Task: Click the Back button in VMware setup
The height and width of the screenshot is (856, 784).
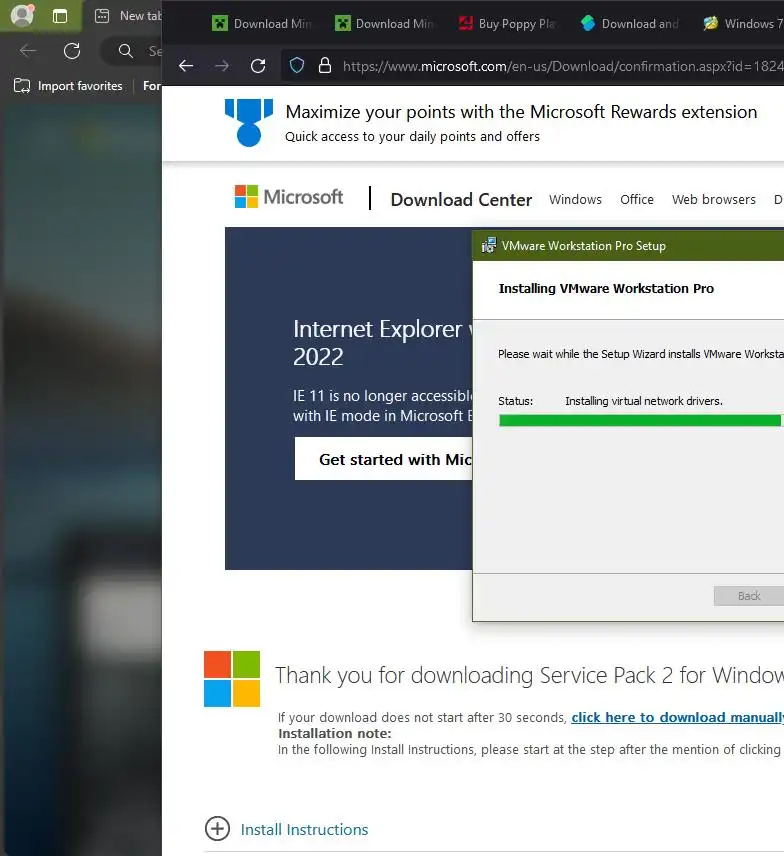Action: (749, 596)
